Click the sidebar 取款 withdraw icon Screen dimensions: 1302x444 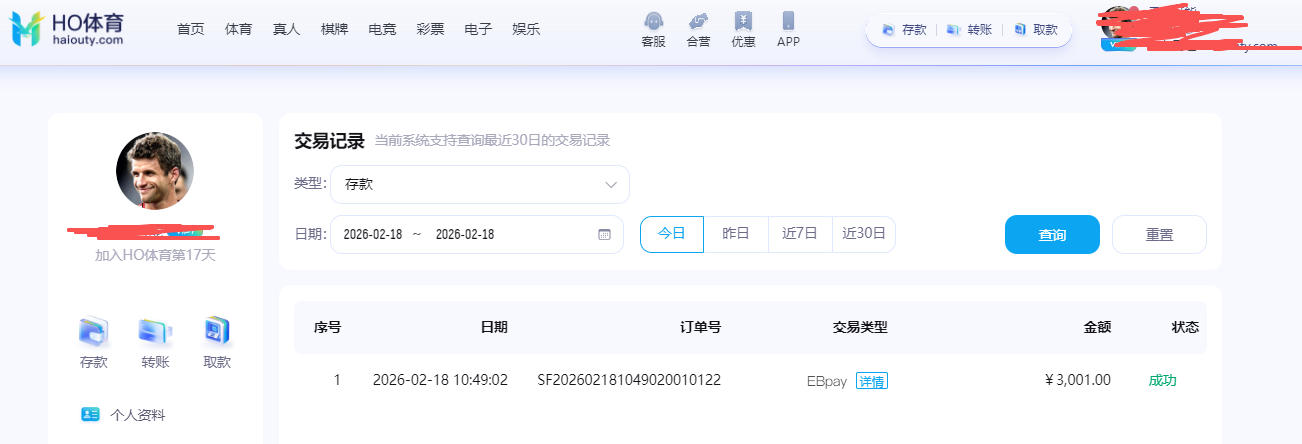point(217,331)
